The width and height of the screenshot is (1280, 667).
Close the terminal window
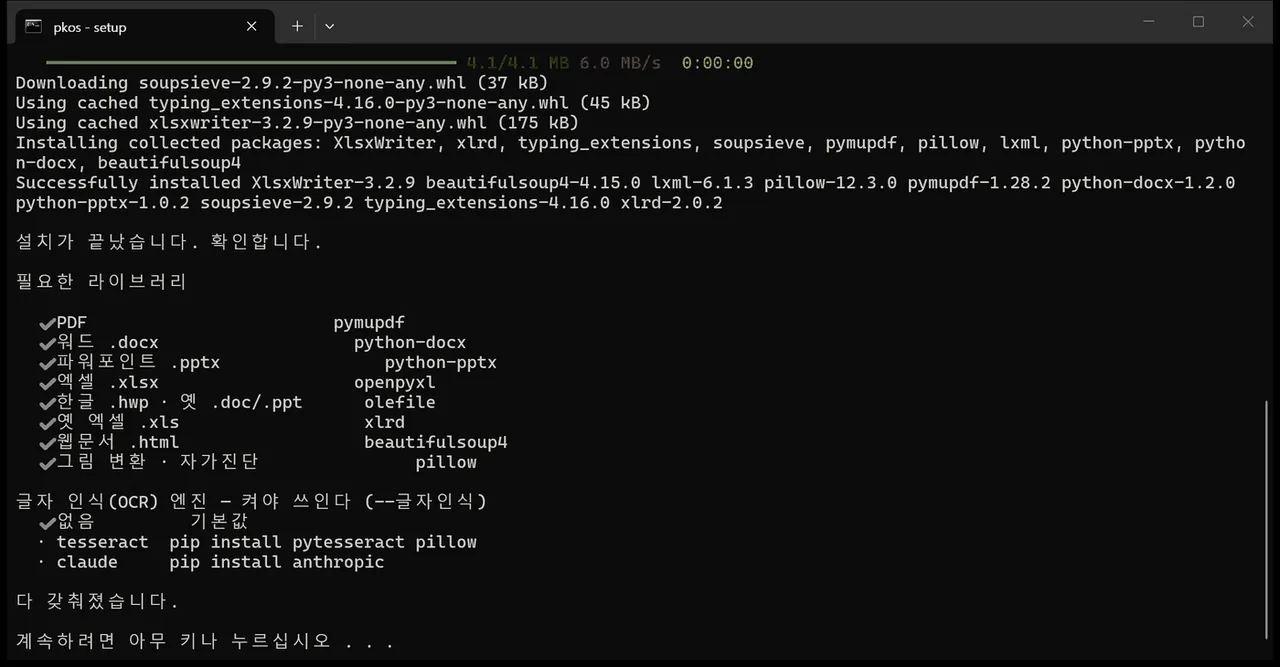[1247, 22]
